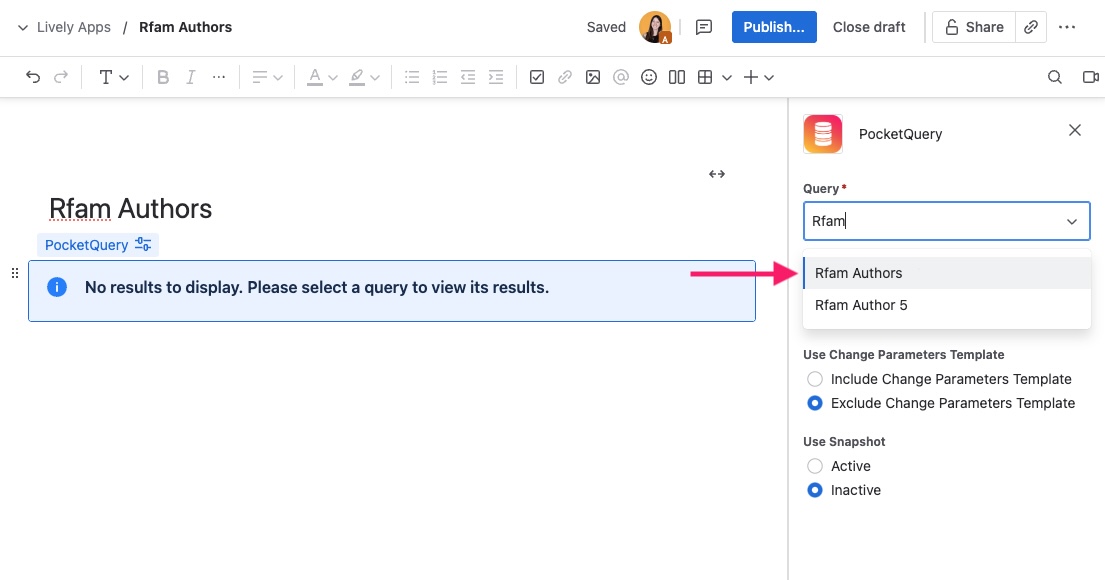Insert an image or file
1105x580 pixels.
tap(593, 77)
